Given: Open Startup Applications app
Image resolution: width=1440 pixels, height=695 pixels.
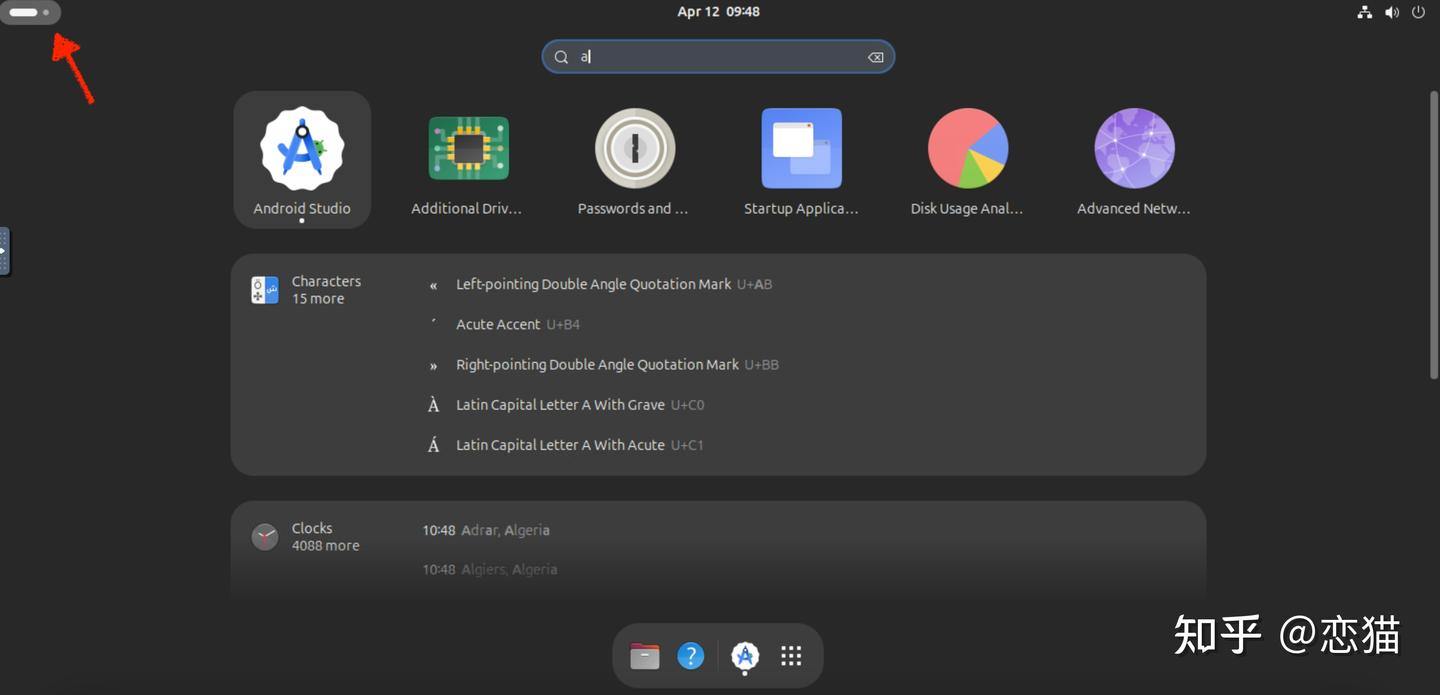Looking at the screenshot, I should (801, 160).
